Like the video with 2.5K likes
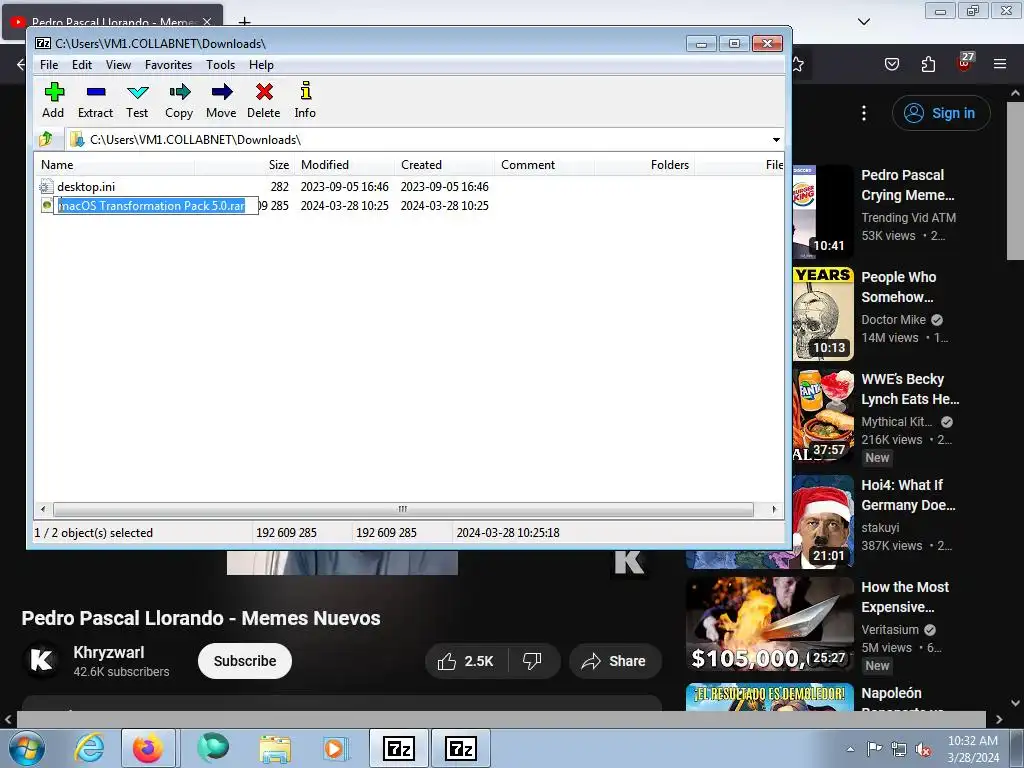Screen dimensions: 1024x768 (x=466, y=661)
